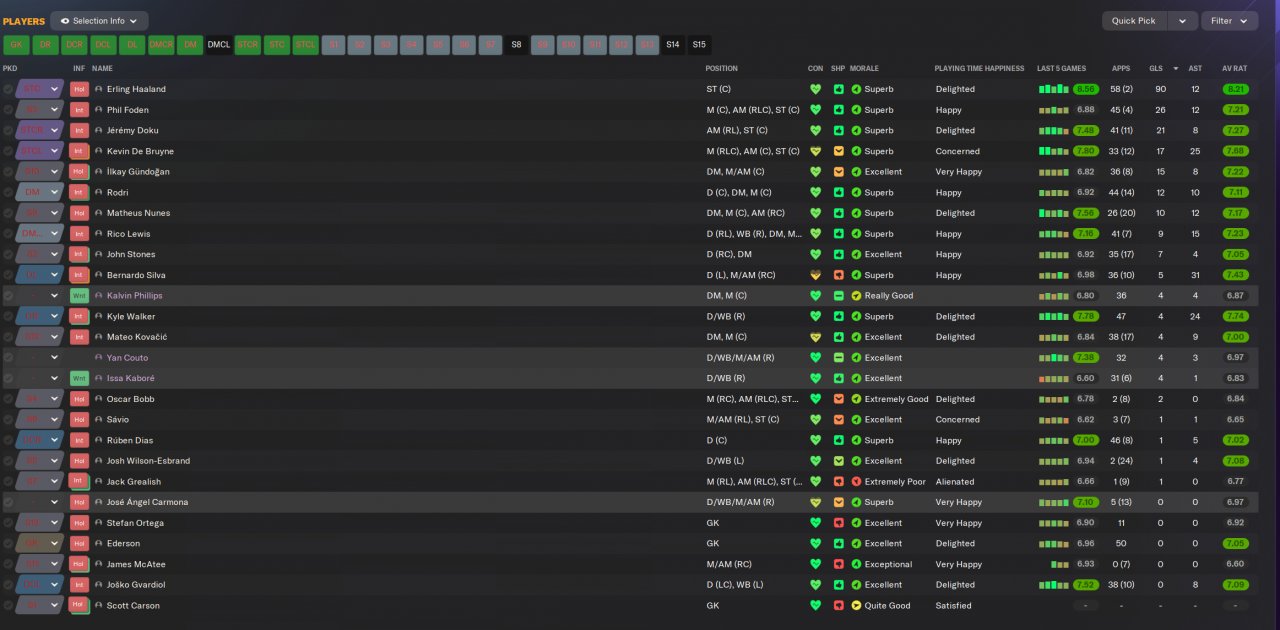The width and height of the screenshot is (1280, 630).
Task: Click James McAtee's red sharpness icon
Action: (838, 564)
